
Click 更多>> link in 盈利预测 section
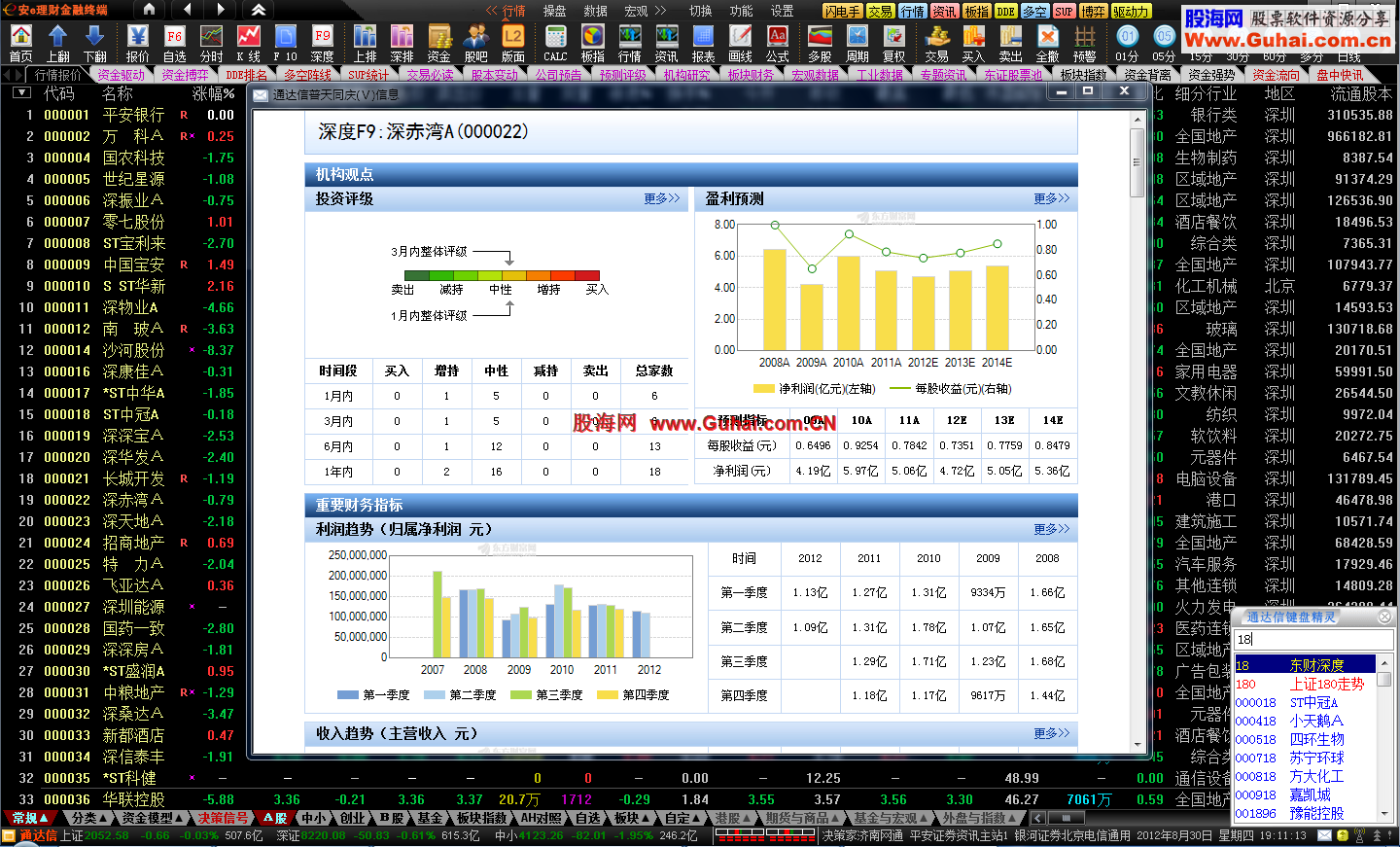pos(1052,198)
